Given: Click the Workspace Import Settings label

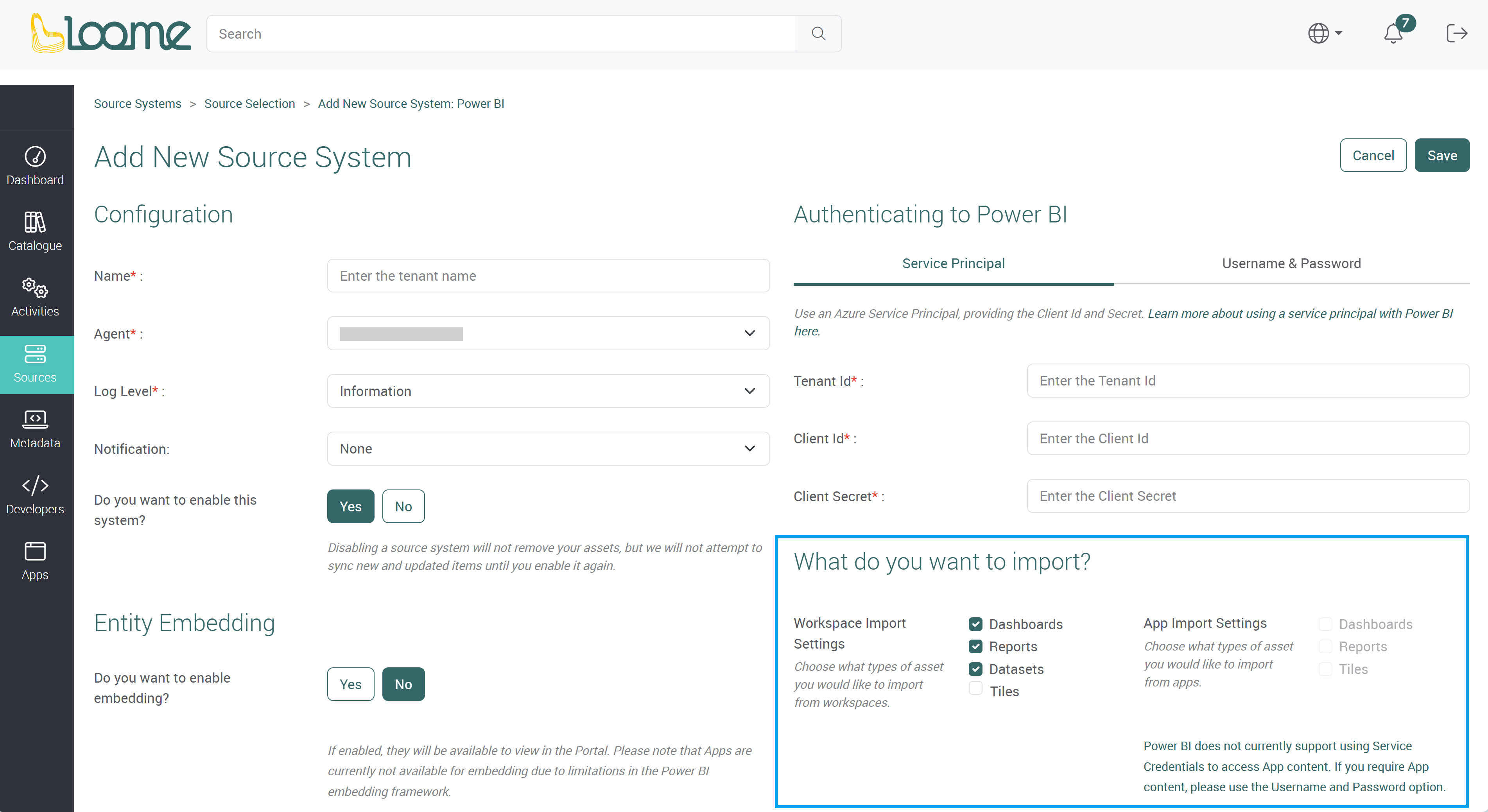Looking at the screenshot, I should [849, 633].
